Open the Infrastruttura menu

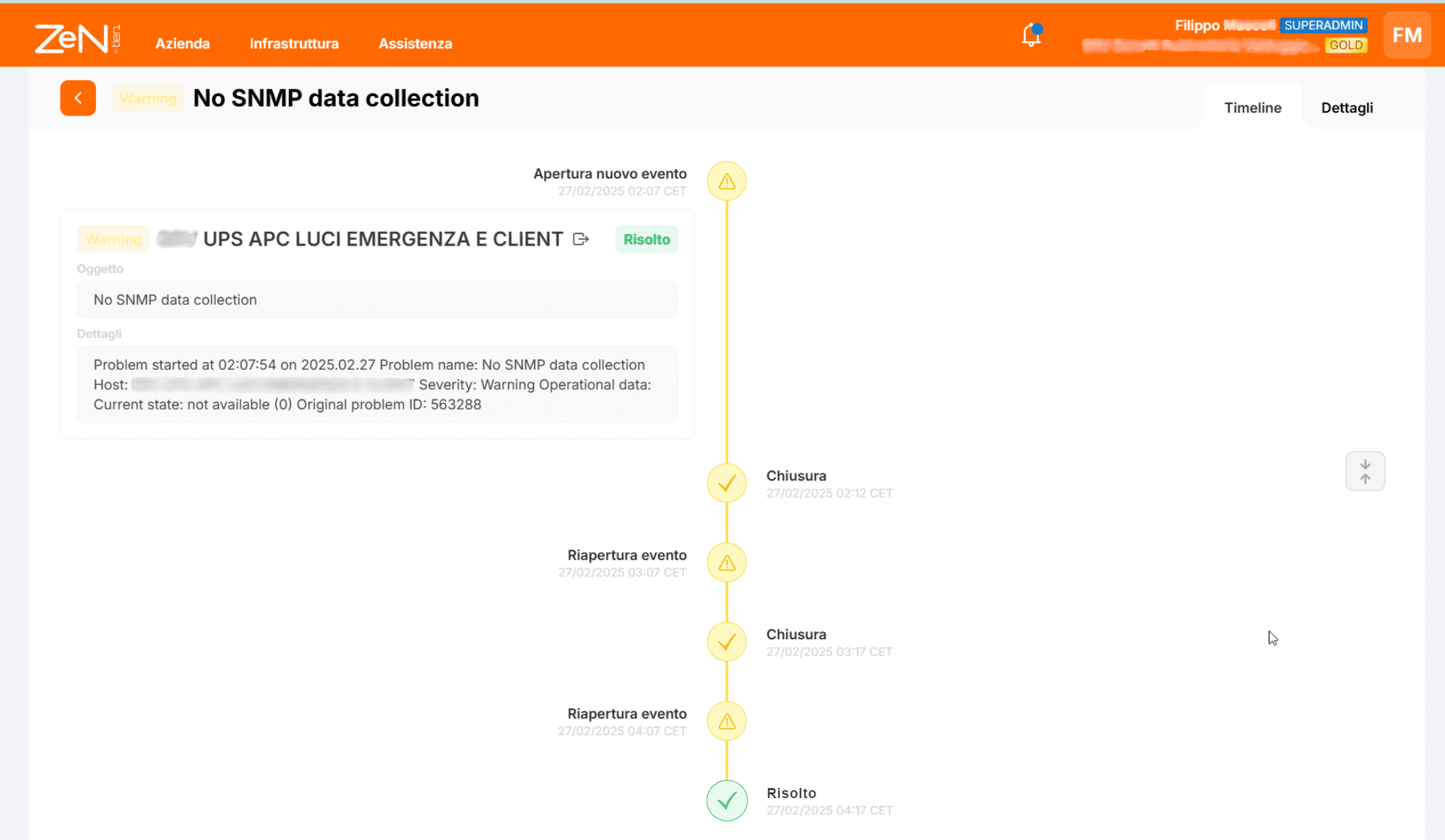[294, 43]
